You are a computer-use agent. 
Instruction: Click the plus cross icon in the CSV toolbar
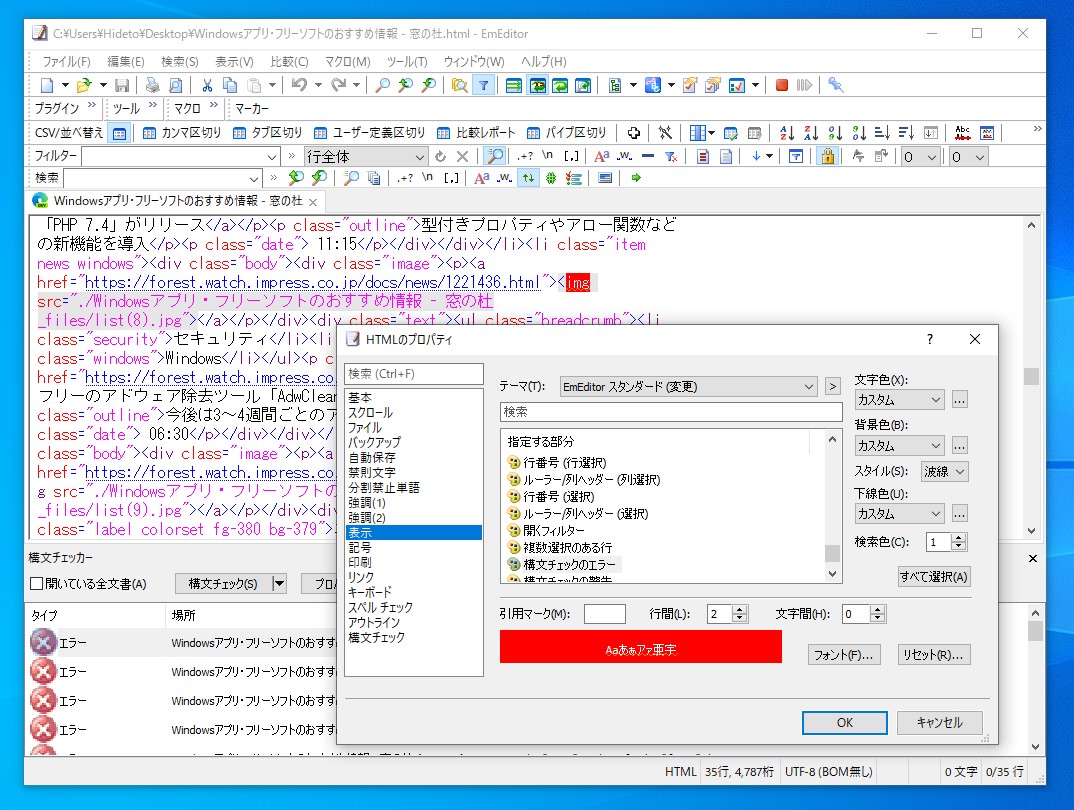click(634, 133)
